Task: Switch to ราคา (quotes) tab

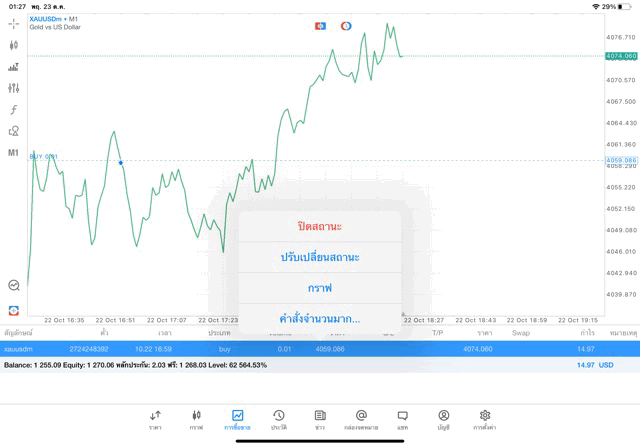Action: [x=156, y=419]
